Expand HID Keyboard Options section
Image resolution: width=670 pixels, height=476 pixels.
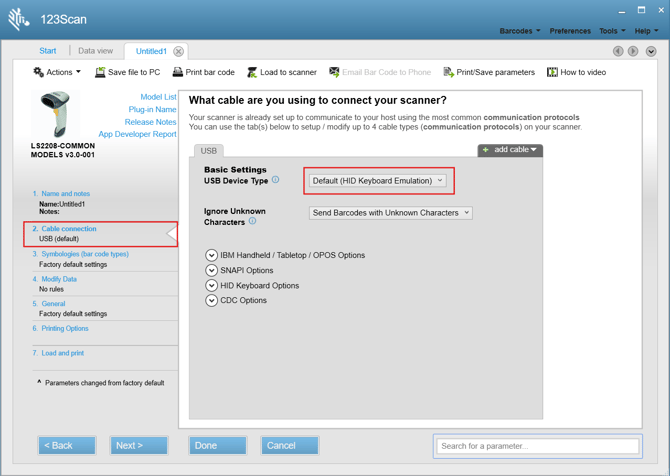click(211, 285)
